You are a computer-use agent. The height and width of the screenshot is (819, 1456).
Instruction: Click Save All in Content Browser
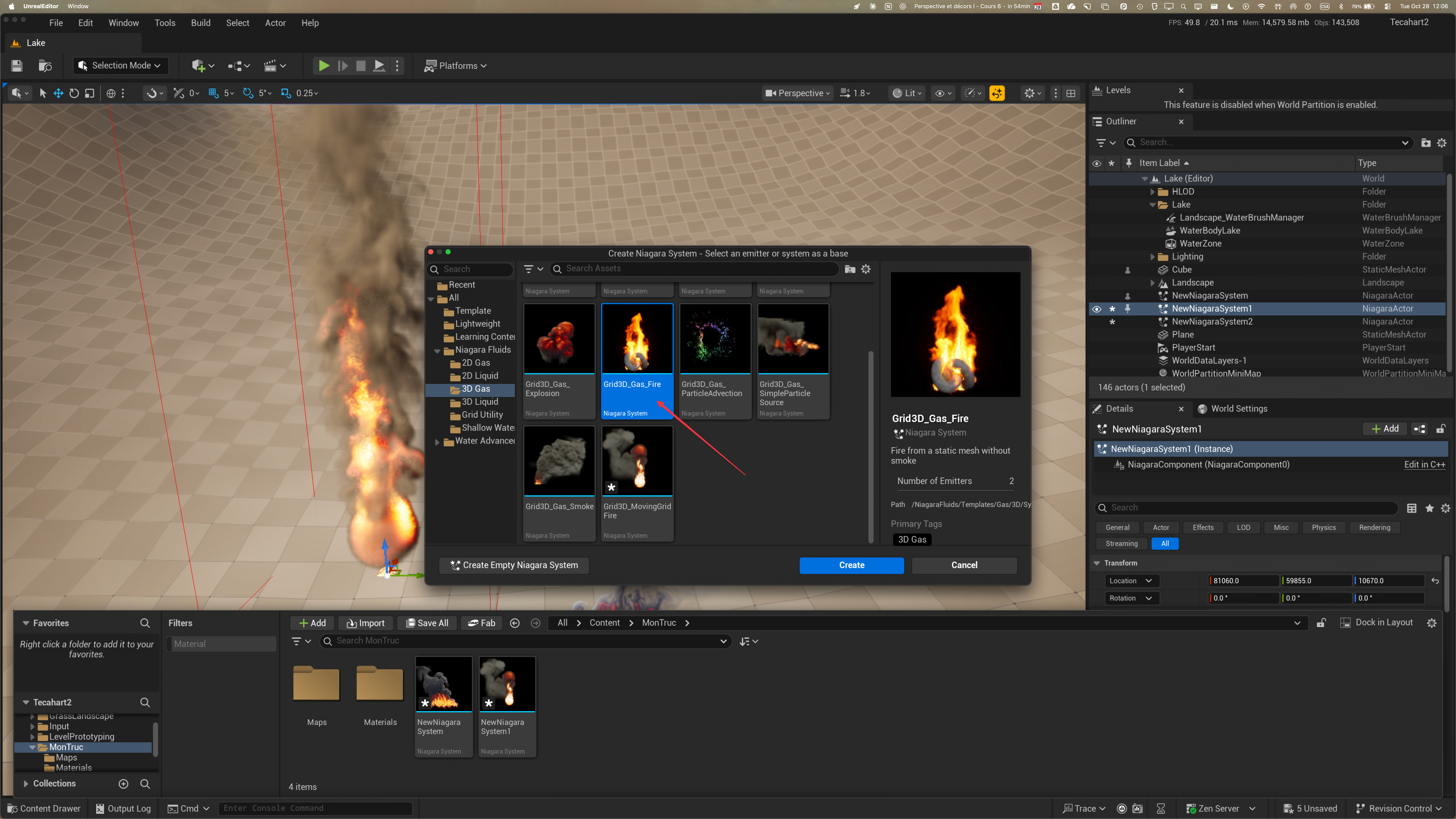pos(427,623)
